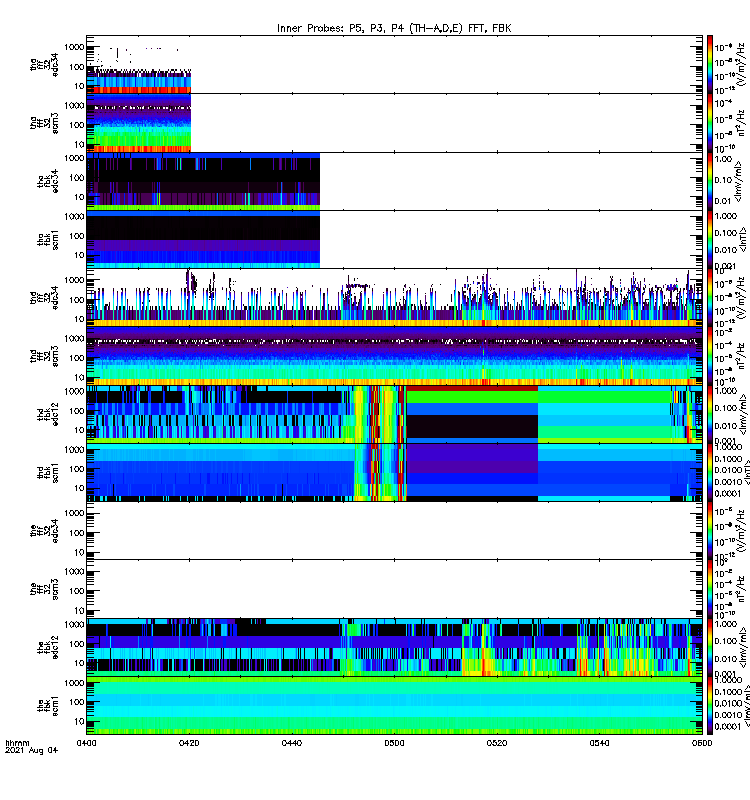Click the thd fff edc34 spectrogram
The width and height of the screenshot is (750, 800).
pyautogui.click(x=394, y=297)
